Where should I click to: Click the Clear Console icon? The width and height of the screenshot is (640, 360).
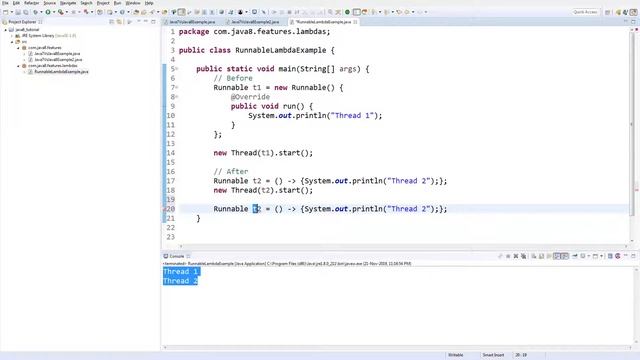534,256
